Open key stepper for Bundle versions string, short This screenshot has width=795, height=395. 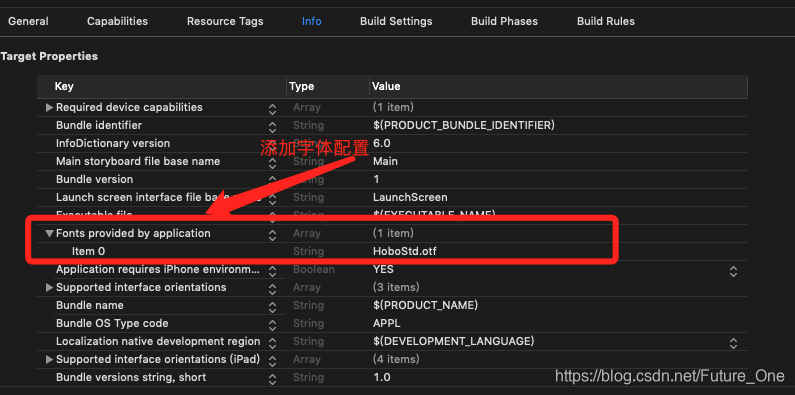(x=272, y=379)
